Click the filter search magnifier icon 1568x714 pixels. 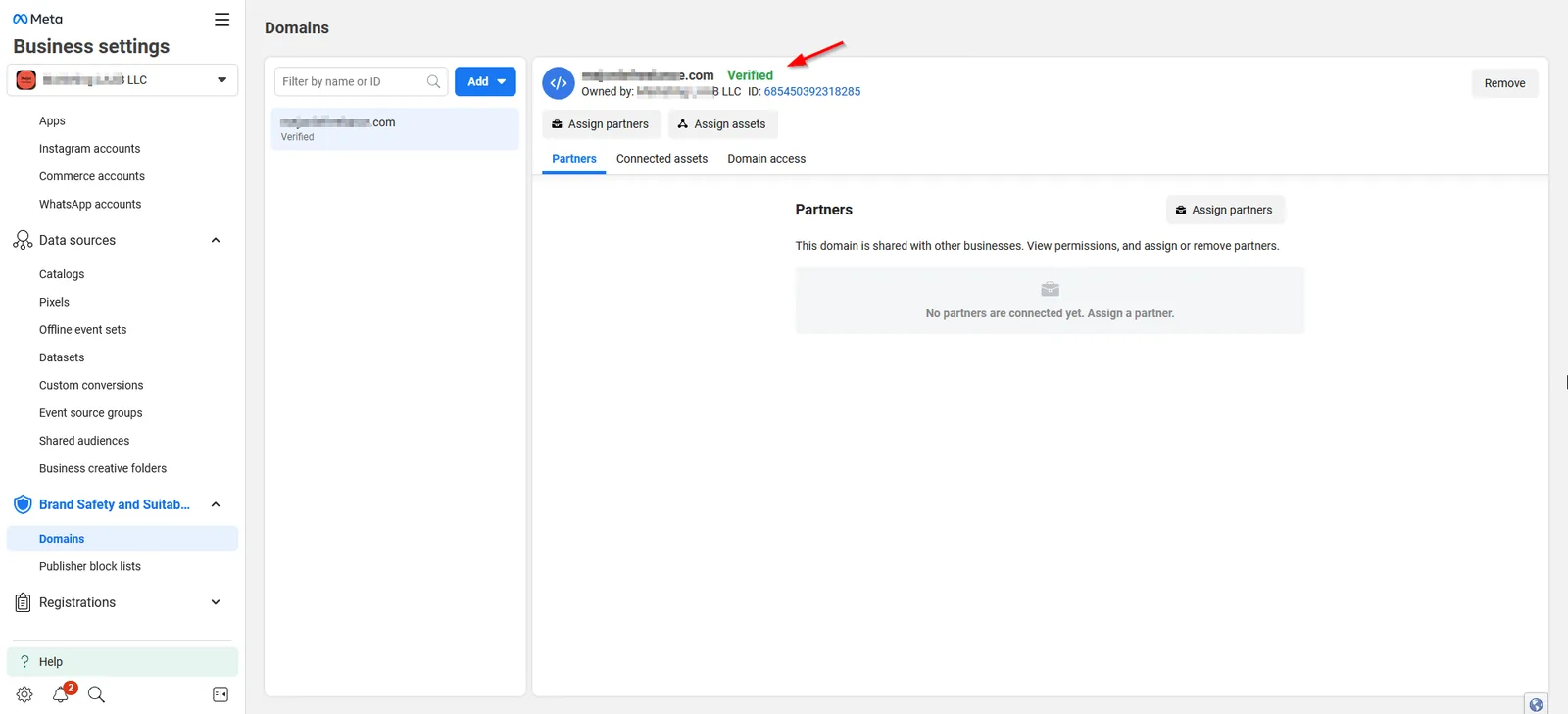pyautogui.click(x=433, y=81)
